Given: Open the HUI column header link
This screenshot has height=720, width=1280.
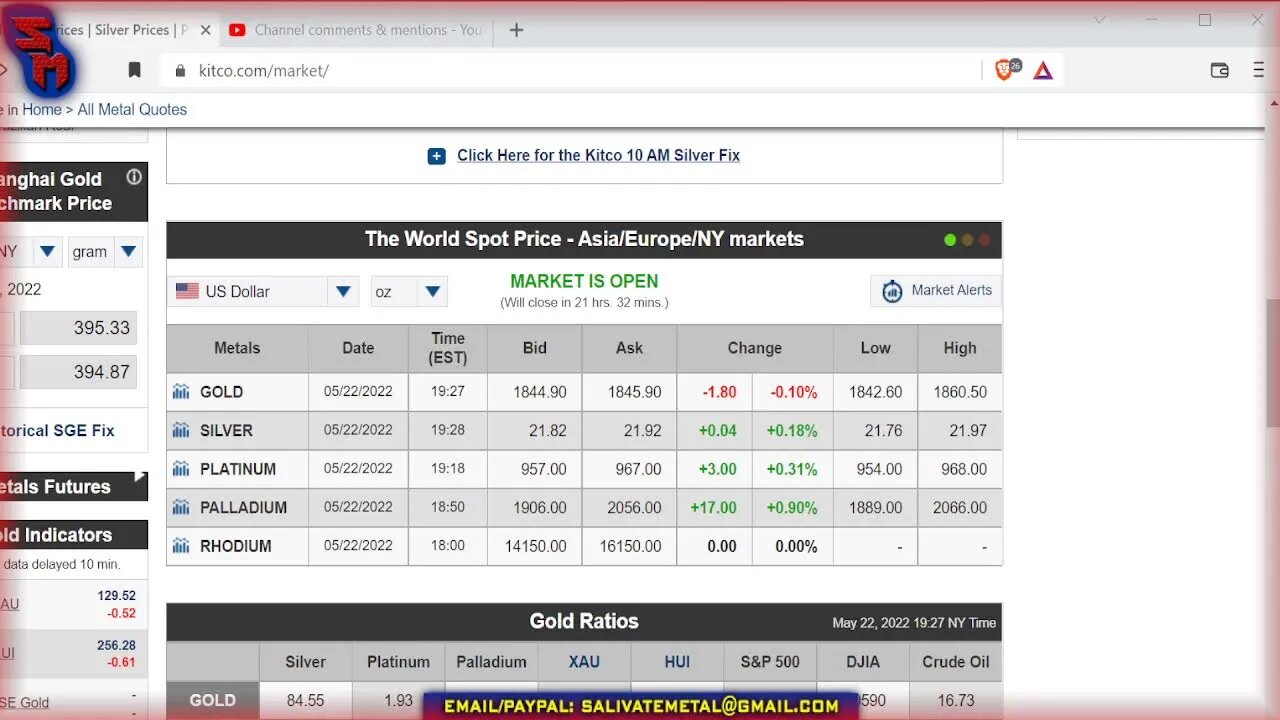Looking at the screenshot, I should click(x=677, y=662).
